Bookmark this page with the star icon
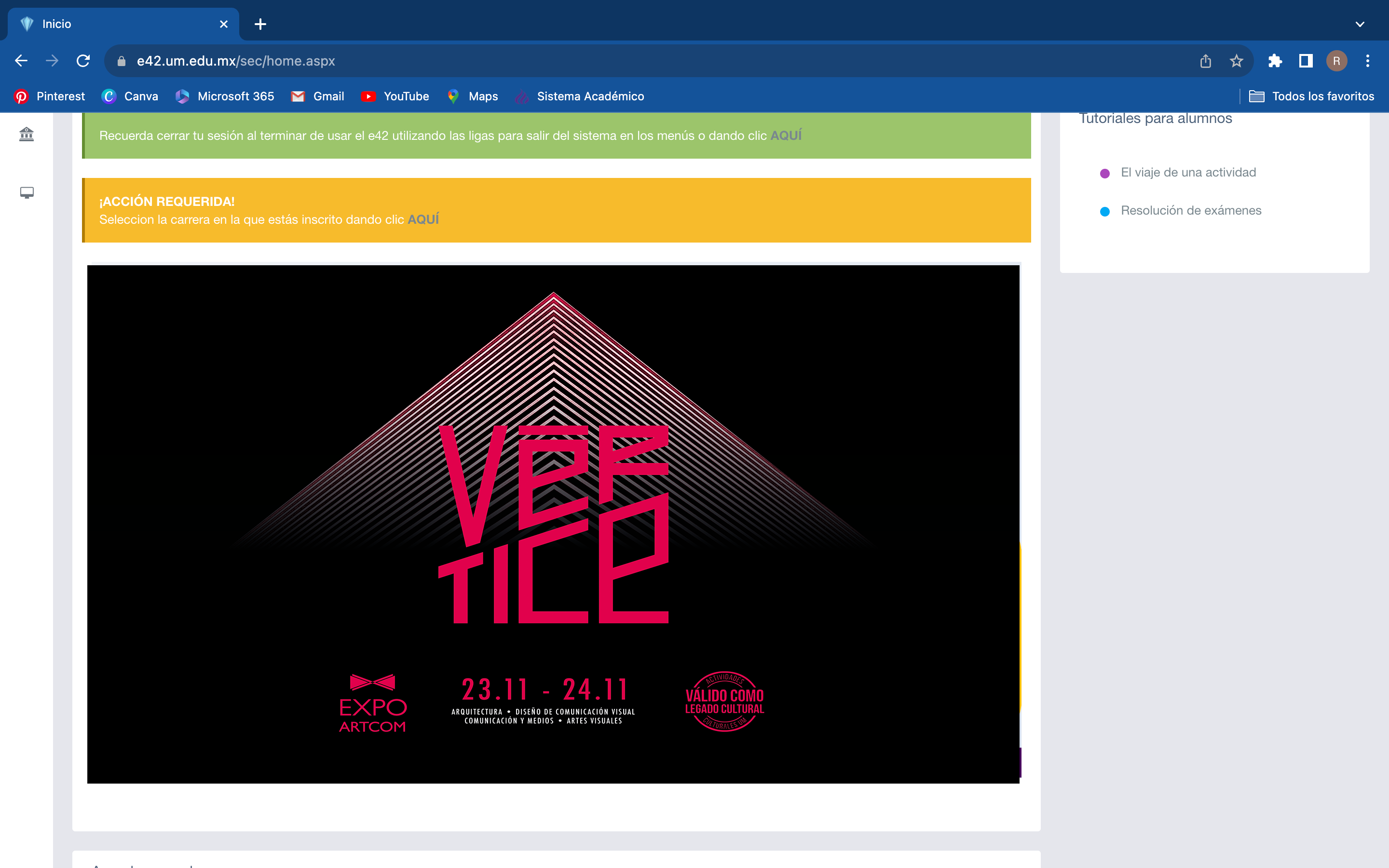The height and width of the screenshot is (868, 1389). click(1236, 61)
